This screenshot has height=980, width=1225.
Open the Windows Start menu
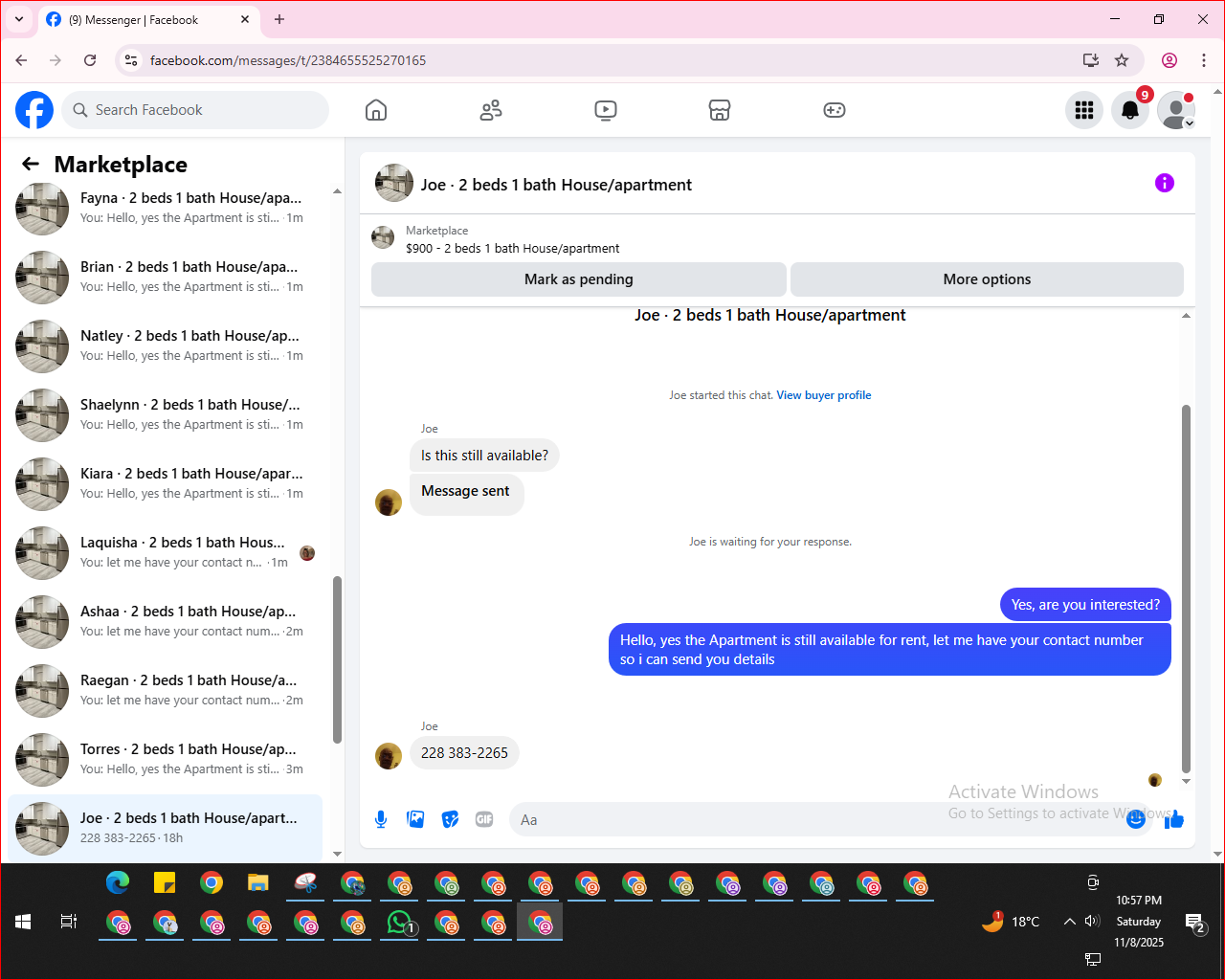click(x=23, y=922)
